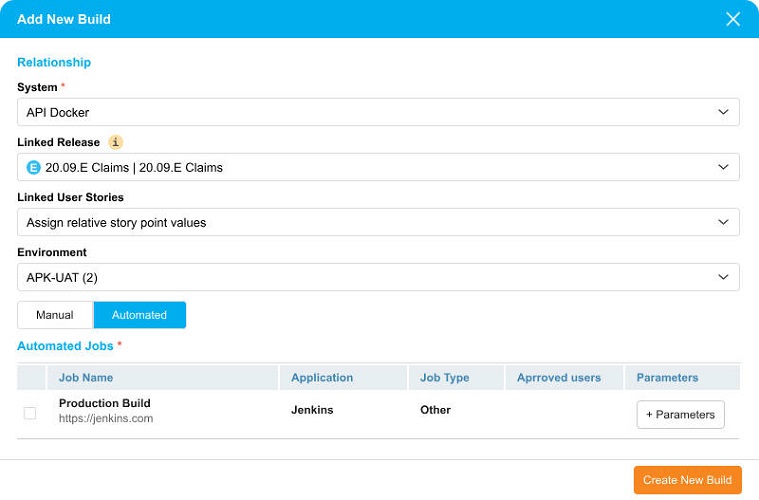Click the Production Build job name
The width and height of the screenshot is (759, 500).
click(105, 403)
